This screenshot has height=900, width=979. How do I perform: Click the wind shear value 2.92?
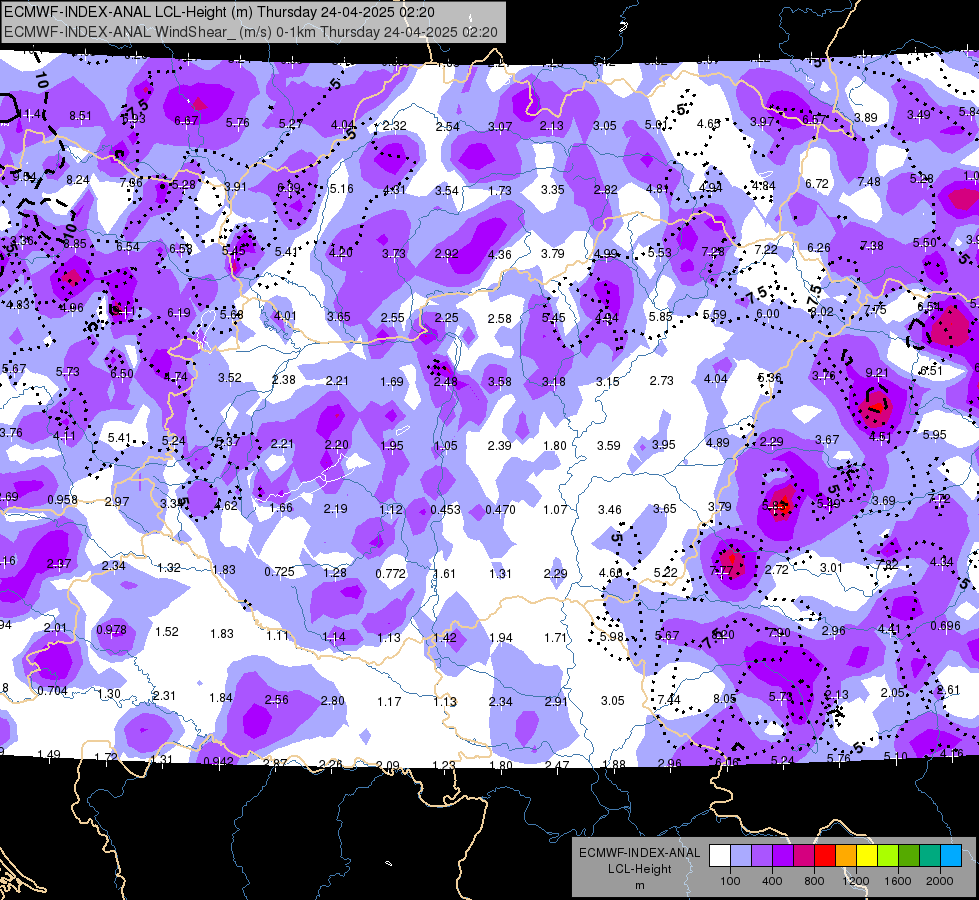(x=446, y=254)
